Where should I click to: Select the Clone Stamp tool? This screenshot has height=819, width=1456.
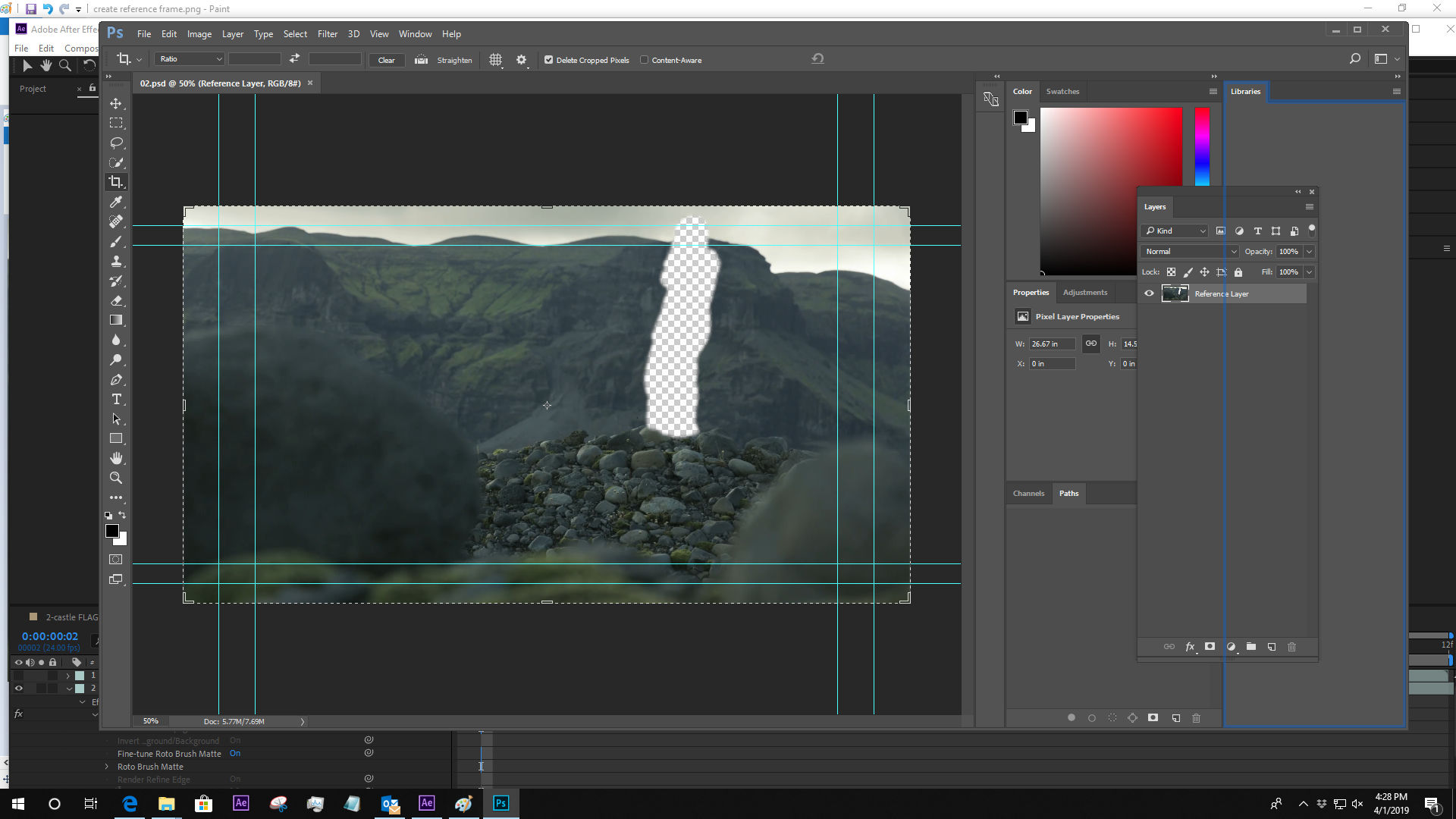tap(116, 261)
